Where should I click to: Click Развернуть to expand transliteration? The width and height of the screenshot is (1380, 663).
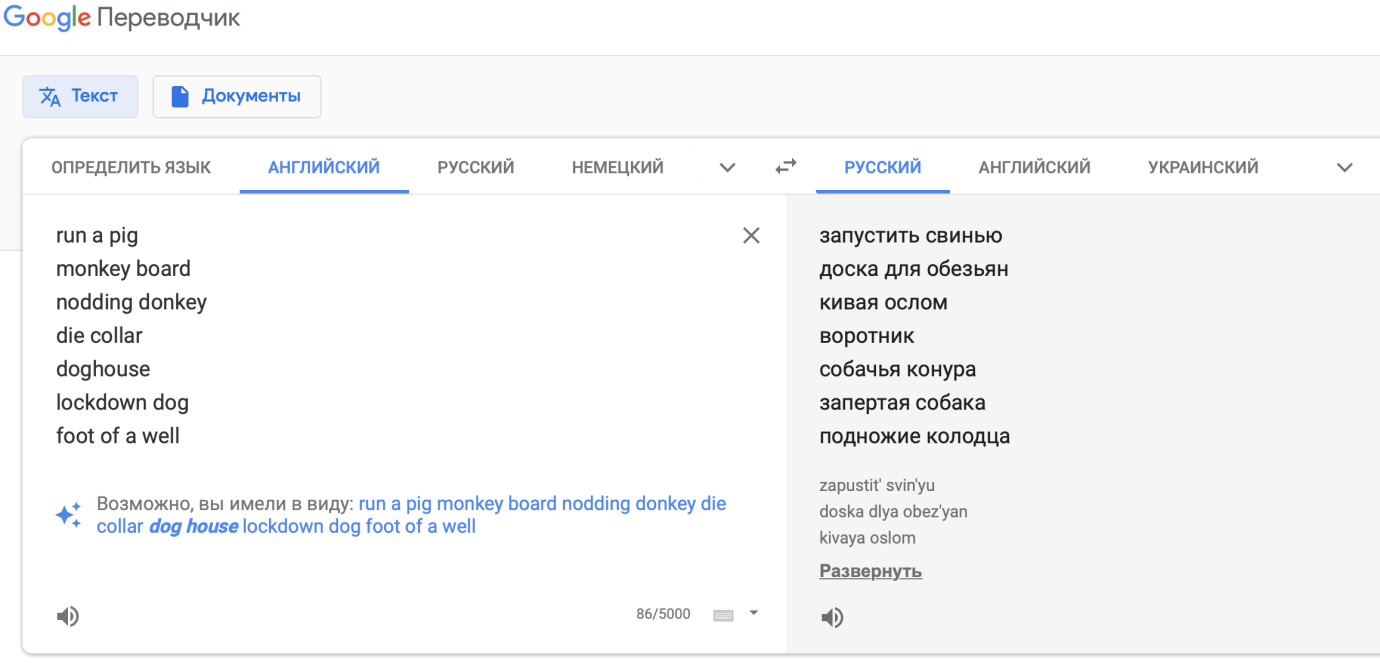tap(870, 571)
